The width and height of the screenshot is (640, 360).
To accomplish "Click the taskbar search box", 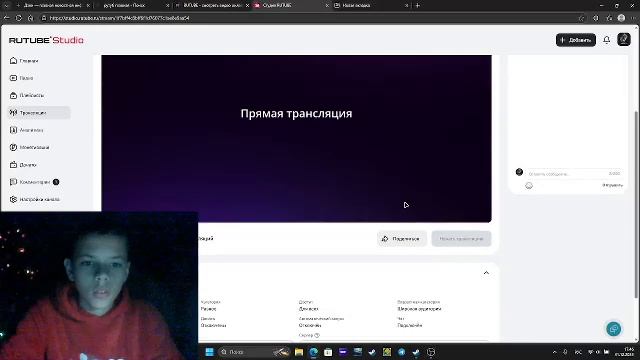I will (254, 352).
